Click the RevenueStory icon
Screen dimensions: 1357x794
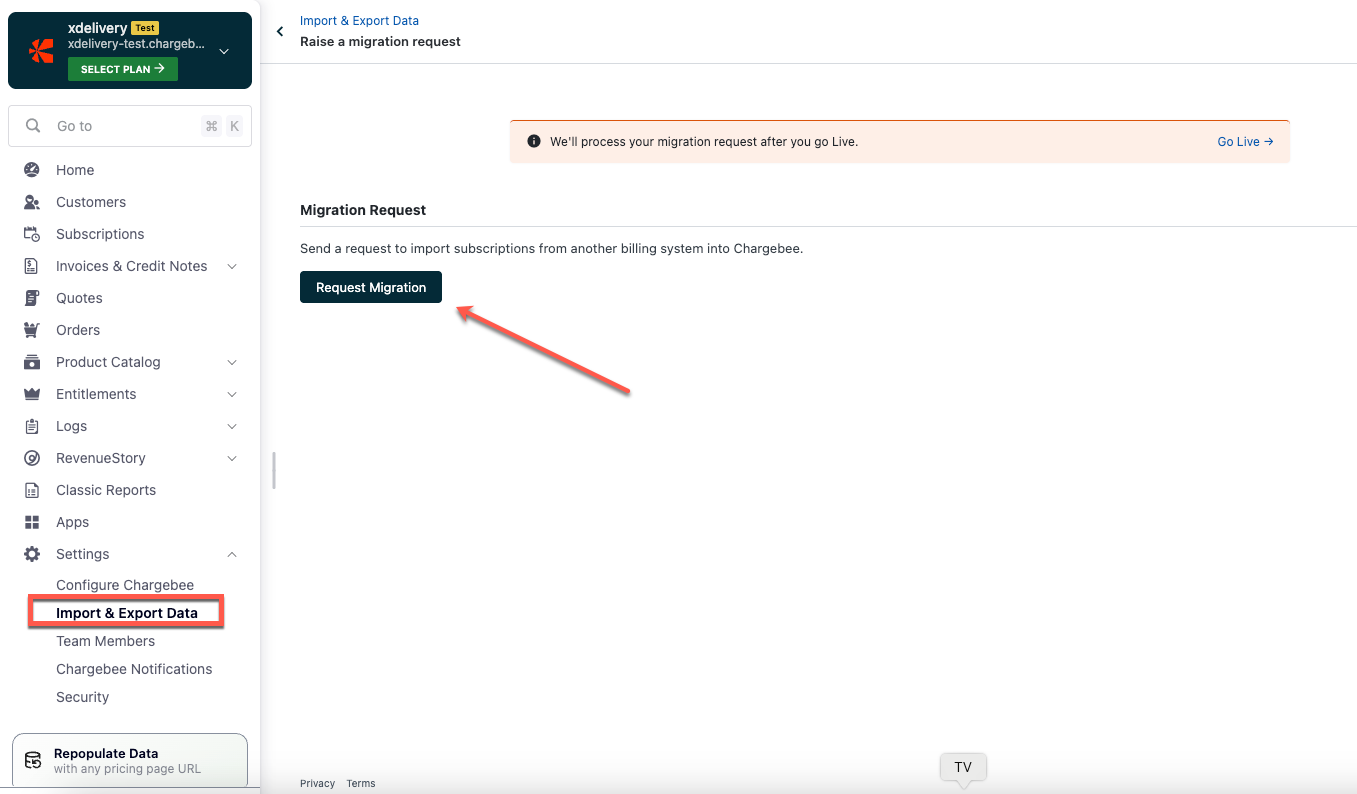point(33,458)
